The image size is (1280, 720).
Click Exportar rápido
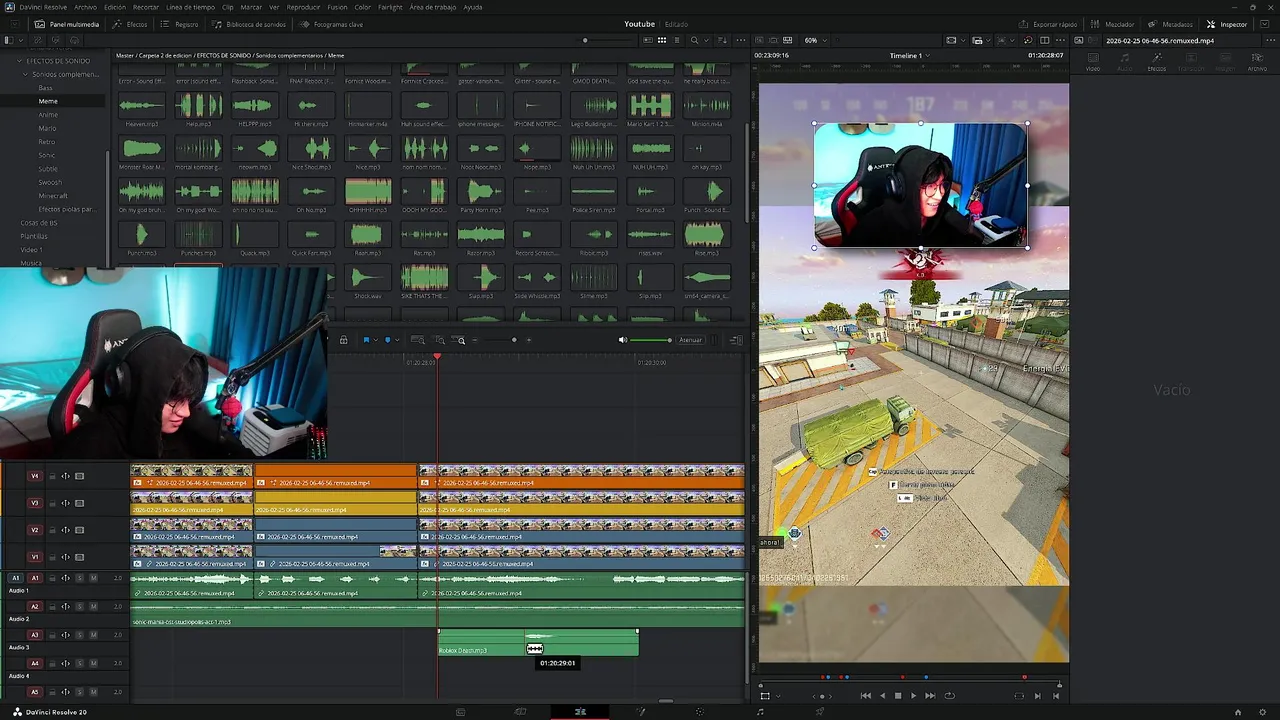click(x=1049, y=24)
